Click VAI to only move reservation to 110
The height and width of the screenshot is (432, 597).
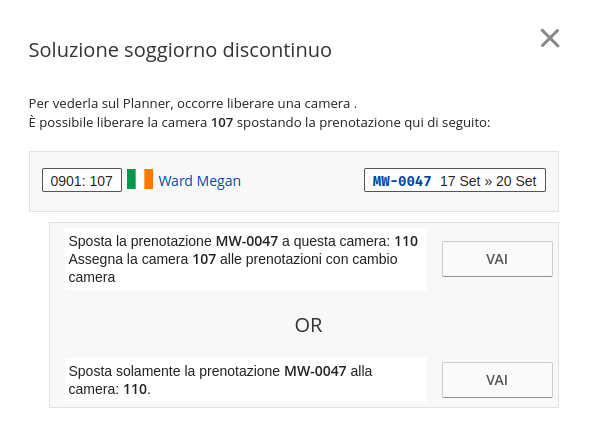point(497,380)
